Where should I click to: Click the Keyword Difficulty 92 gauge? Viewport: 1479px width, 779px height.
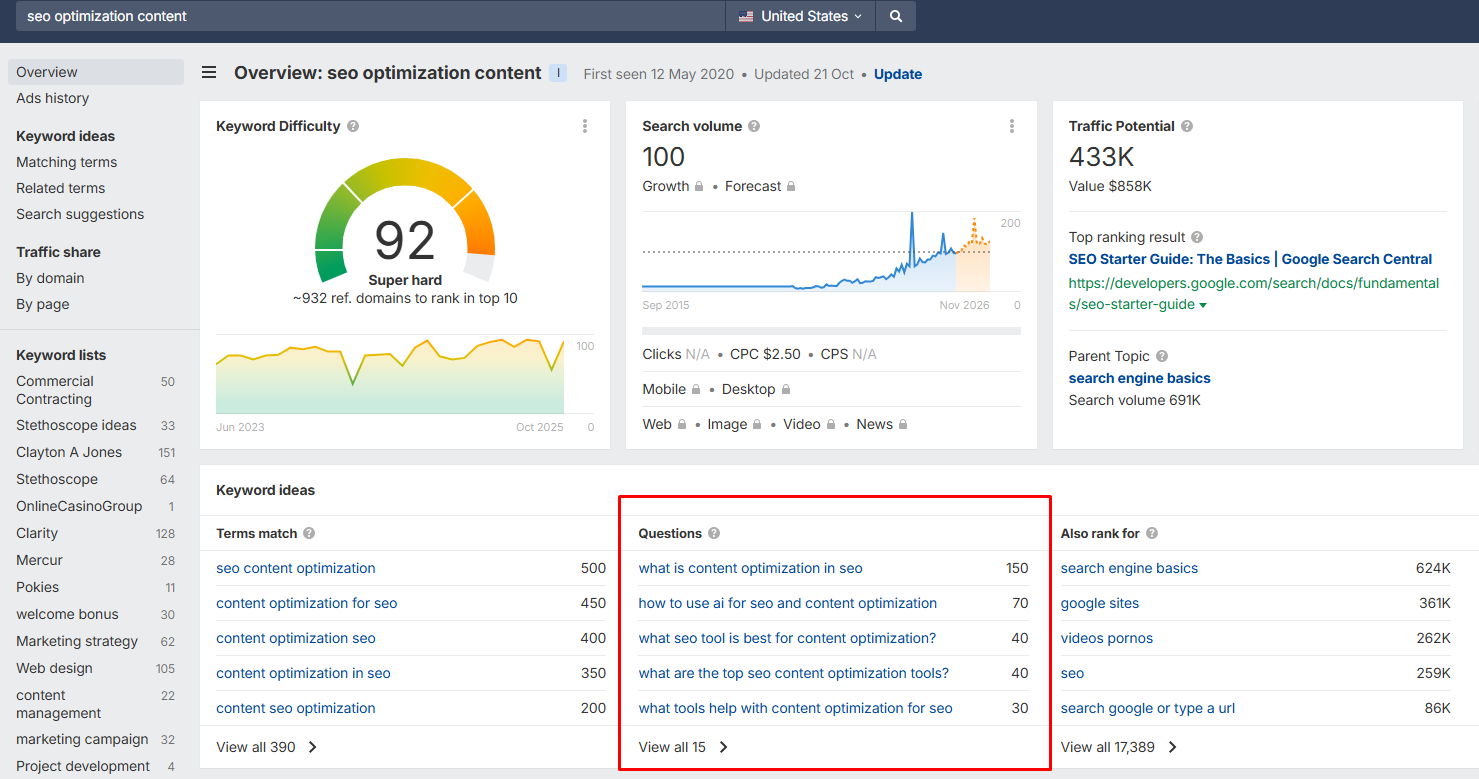(x=405, y=220)
